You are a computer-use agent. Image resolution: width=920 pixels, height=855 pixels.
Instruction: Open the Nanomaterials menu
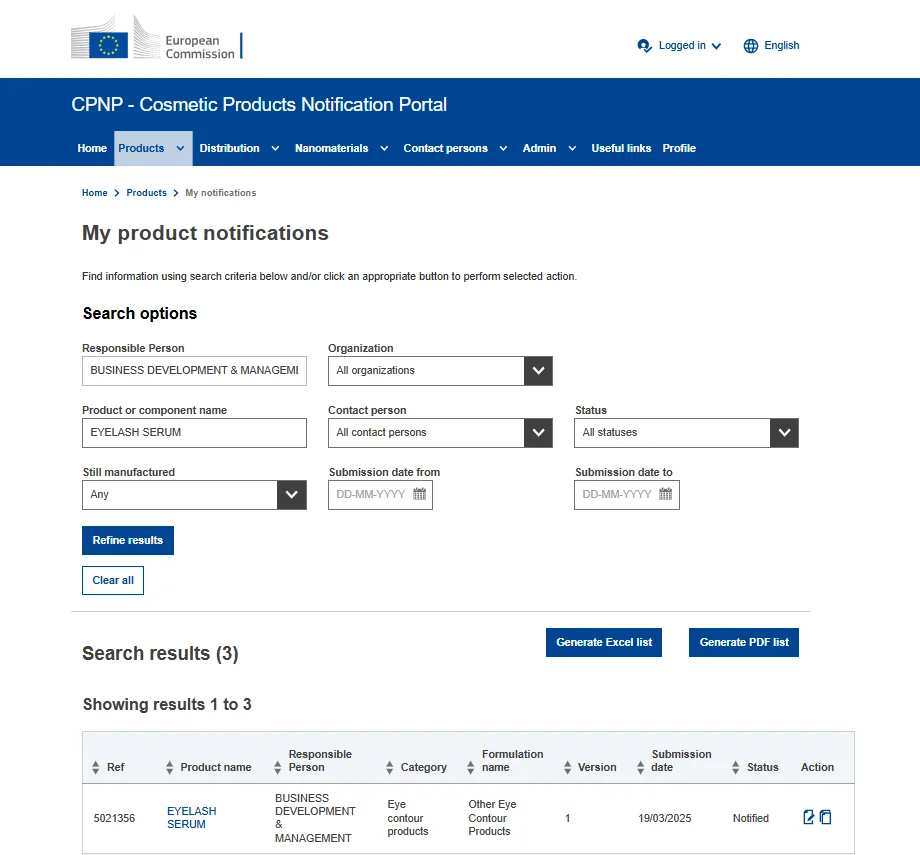coord(339,148)
